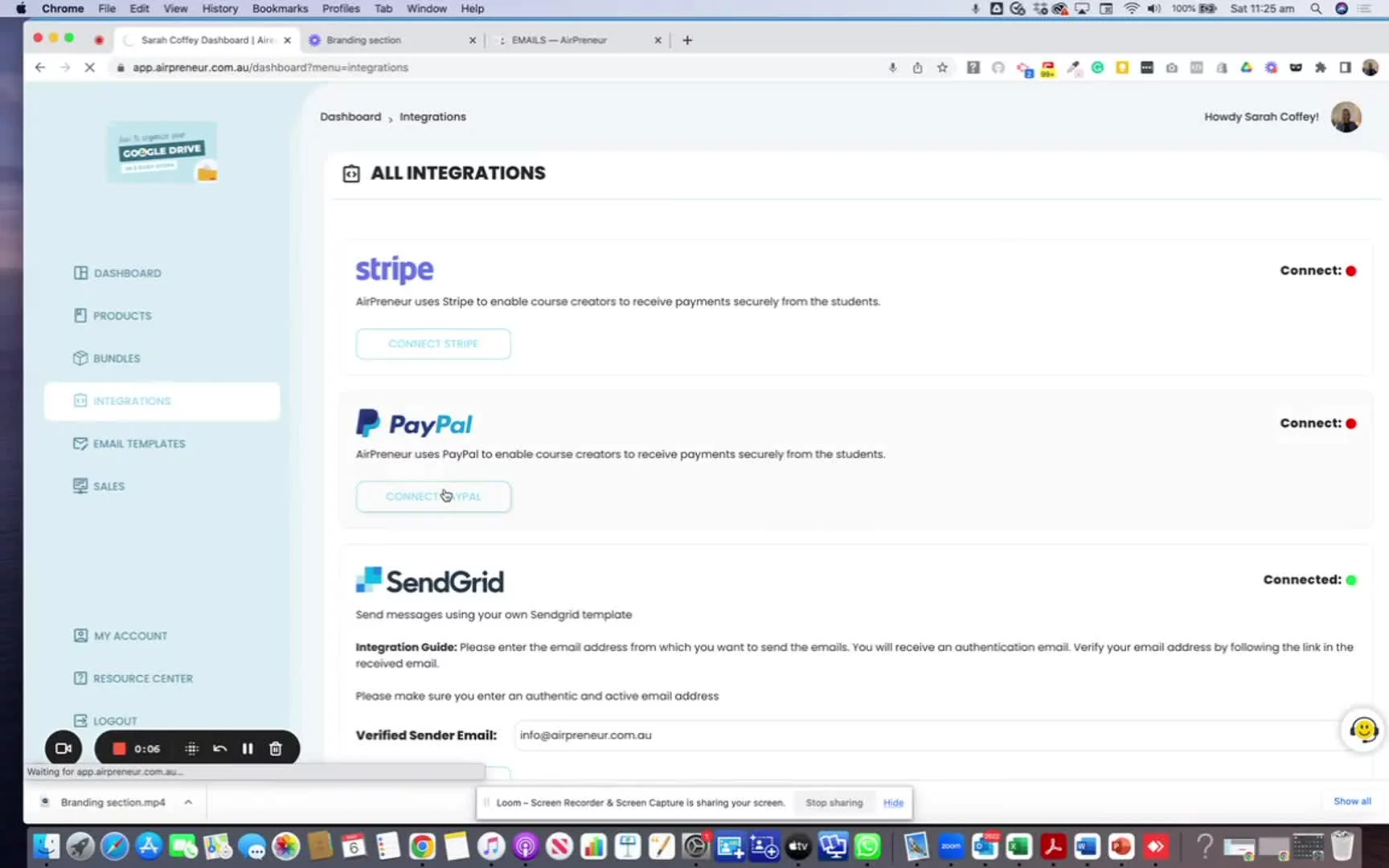
Task: Open Google Chrome from the Dock
Action: [422, 846]
